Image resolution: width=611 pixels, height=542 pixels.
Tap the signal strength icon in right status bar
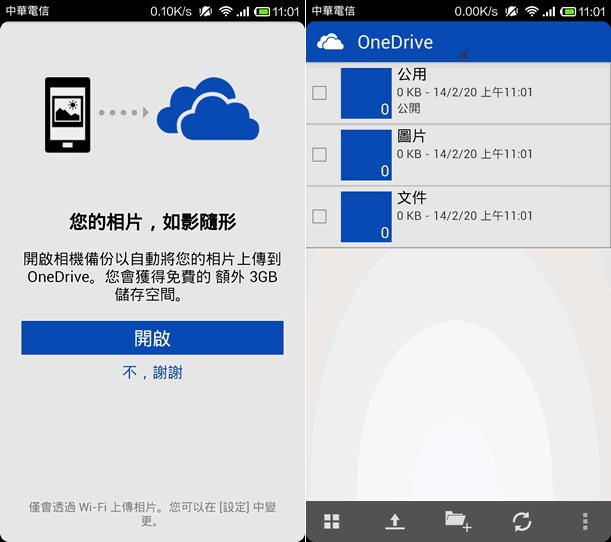549,11
